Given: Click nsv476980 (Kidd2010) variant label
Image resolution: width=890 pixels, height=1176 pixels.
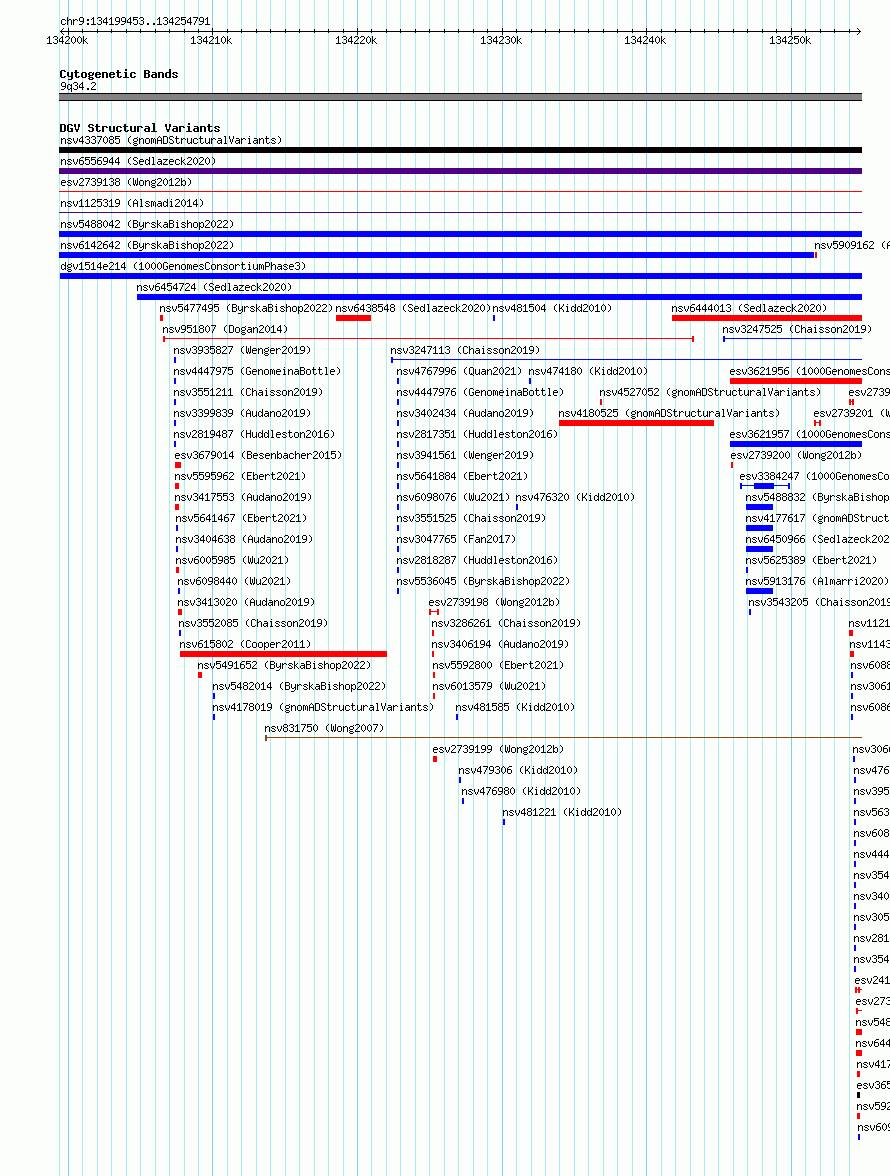Looking at the screenshot, I should (x=521, y=791).
